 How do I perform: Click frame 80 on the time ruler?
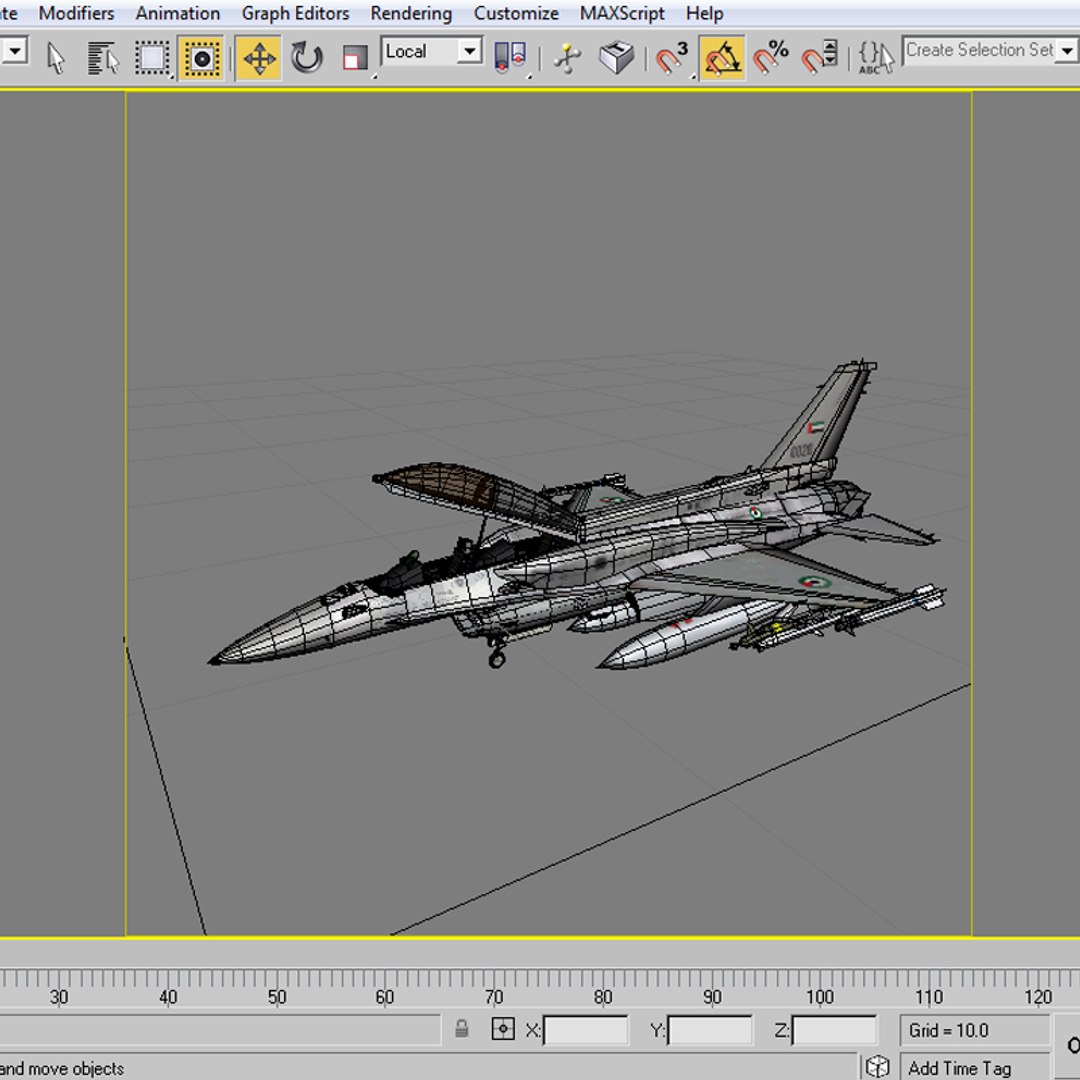tap(603, 997)
